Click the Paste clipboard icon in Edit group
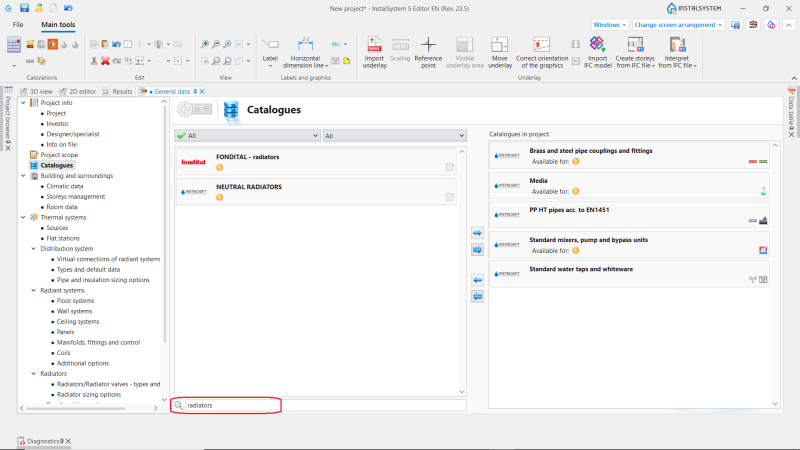800x450 pixels. pyautogui.click(x=105, y=44)
